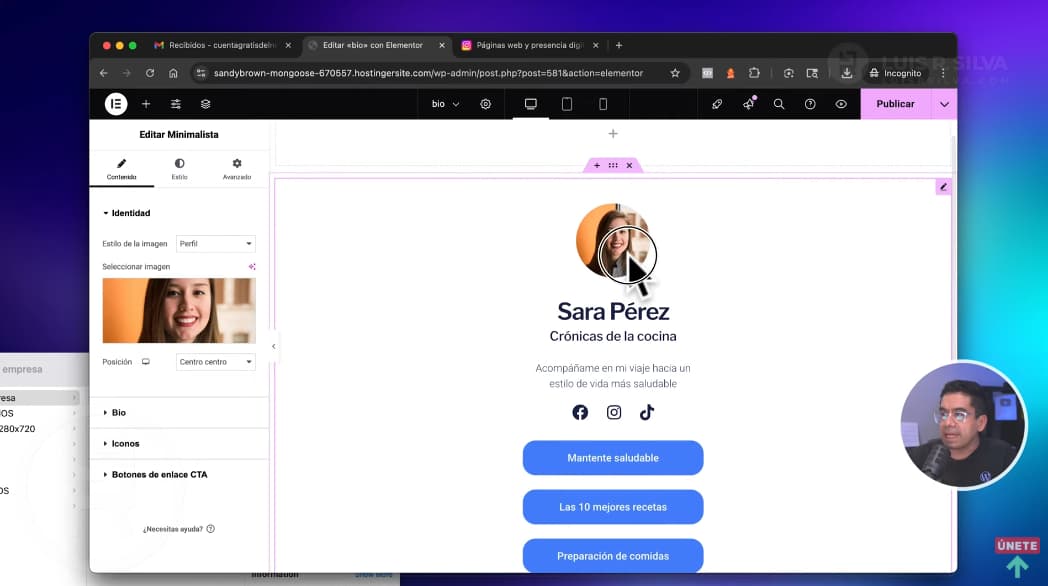
Task: Open browser downloads icon
Action: click(847, 74)
